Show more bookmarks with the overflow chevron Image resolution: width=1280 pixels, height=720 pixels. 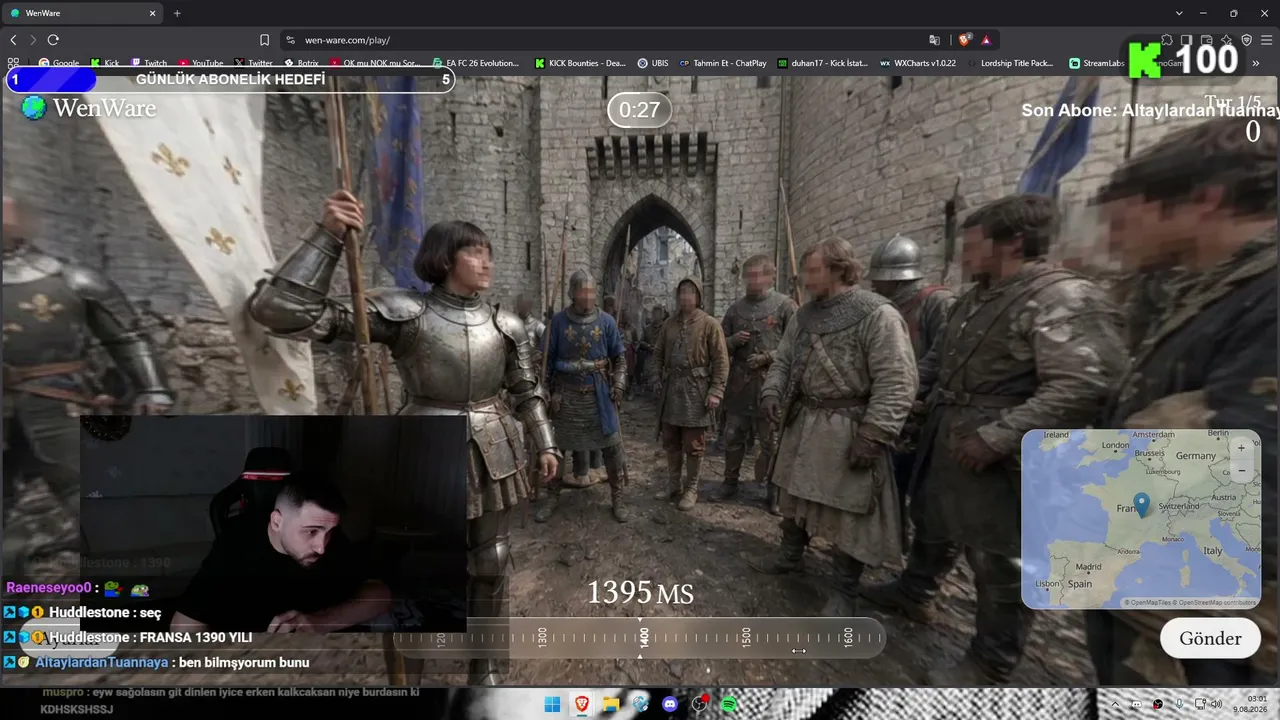[x=1256, y=63]
